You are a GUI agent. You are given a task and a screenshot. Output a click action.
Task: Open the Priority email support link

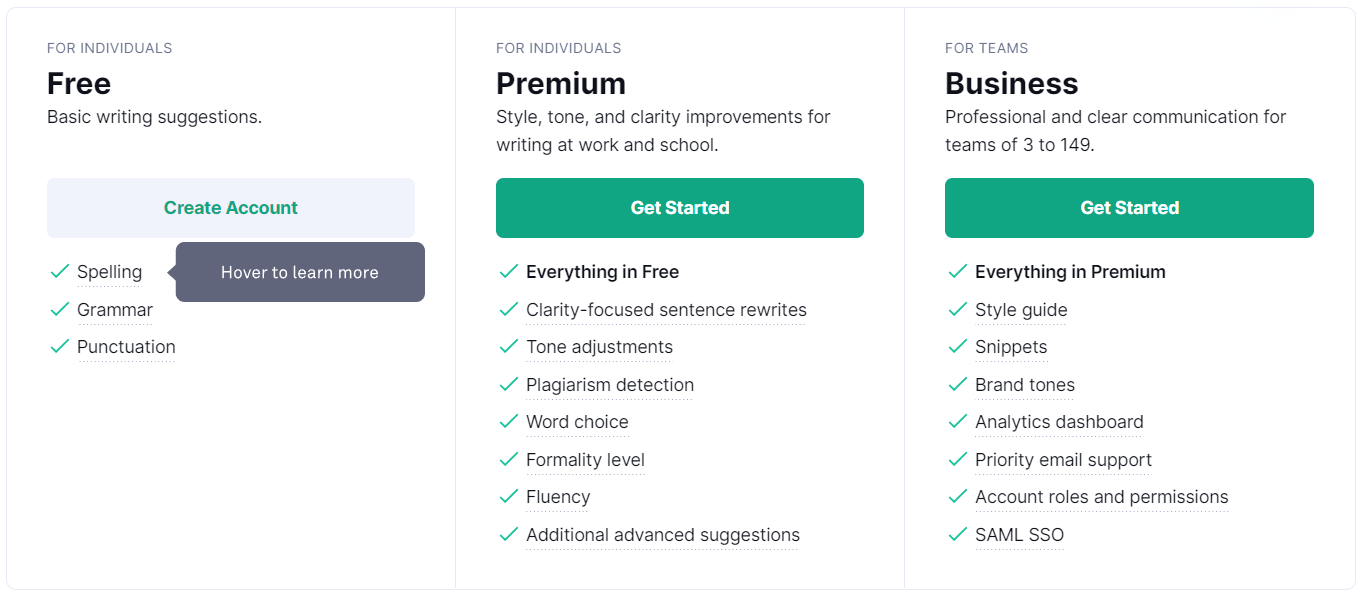click(x=1063, y=459)
